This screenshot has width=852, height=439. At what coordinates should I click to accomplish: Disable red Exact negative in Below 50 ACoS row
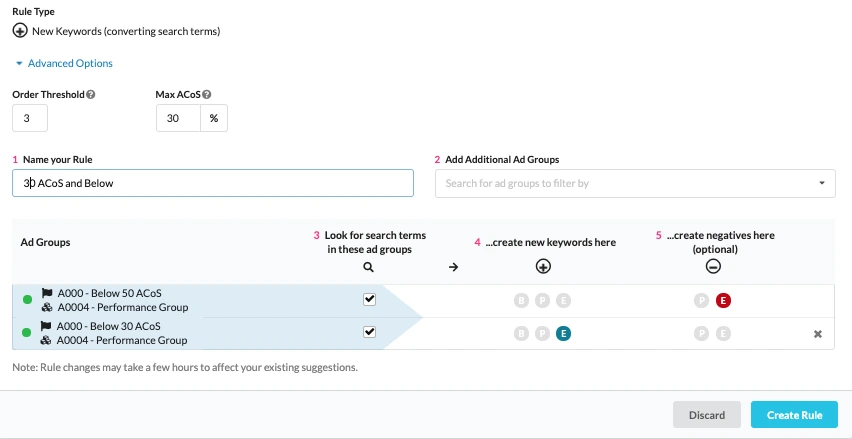723,300
